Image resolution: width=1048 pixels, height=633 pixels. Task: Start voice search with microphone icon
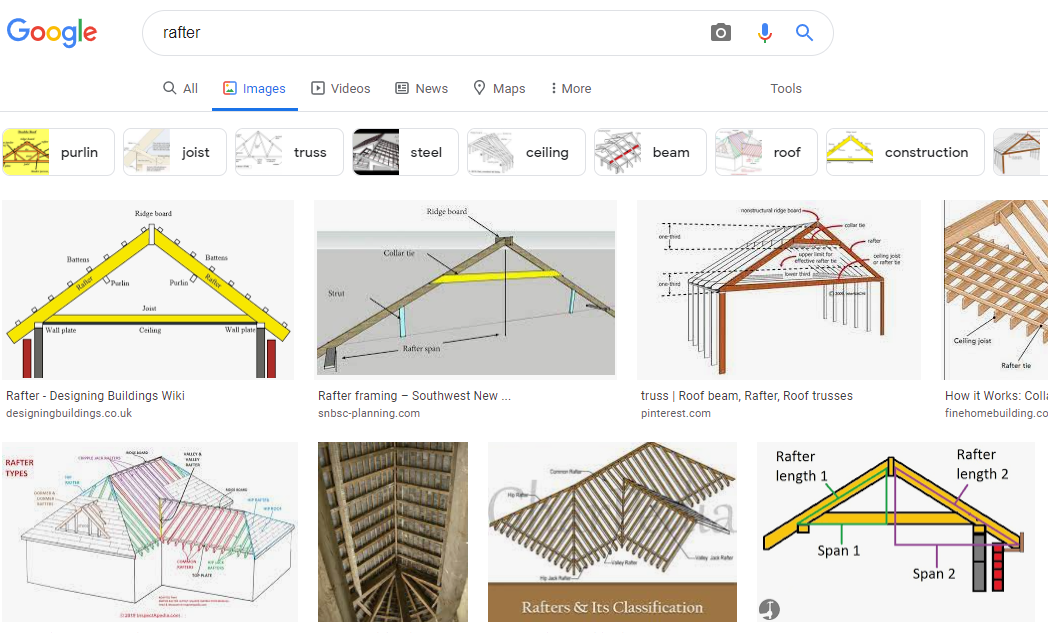click(x=765, y=32)
